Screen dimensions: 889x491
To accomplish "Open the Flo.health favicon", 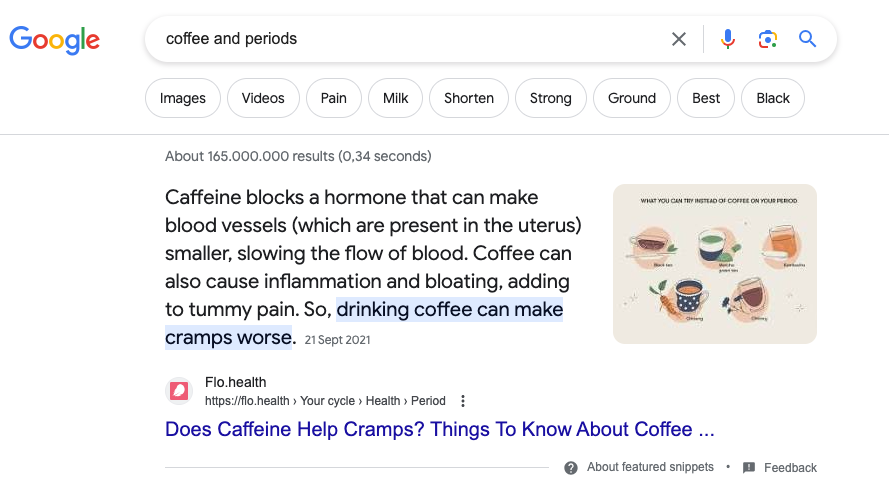I will (x=179, y=391).
